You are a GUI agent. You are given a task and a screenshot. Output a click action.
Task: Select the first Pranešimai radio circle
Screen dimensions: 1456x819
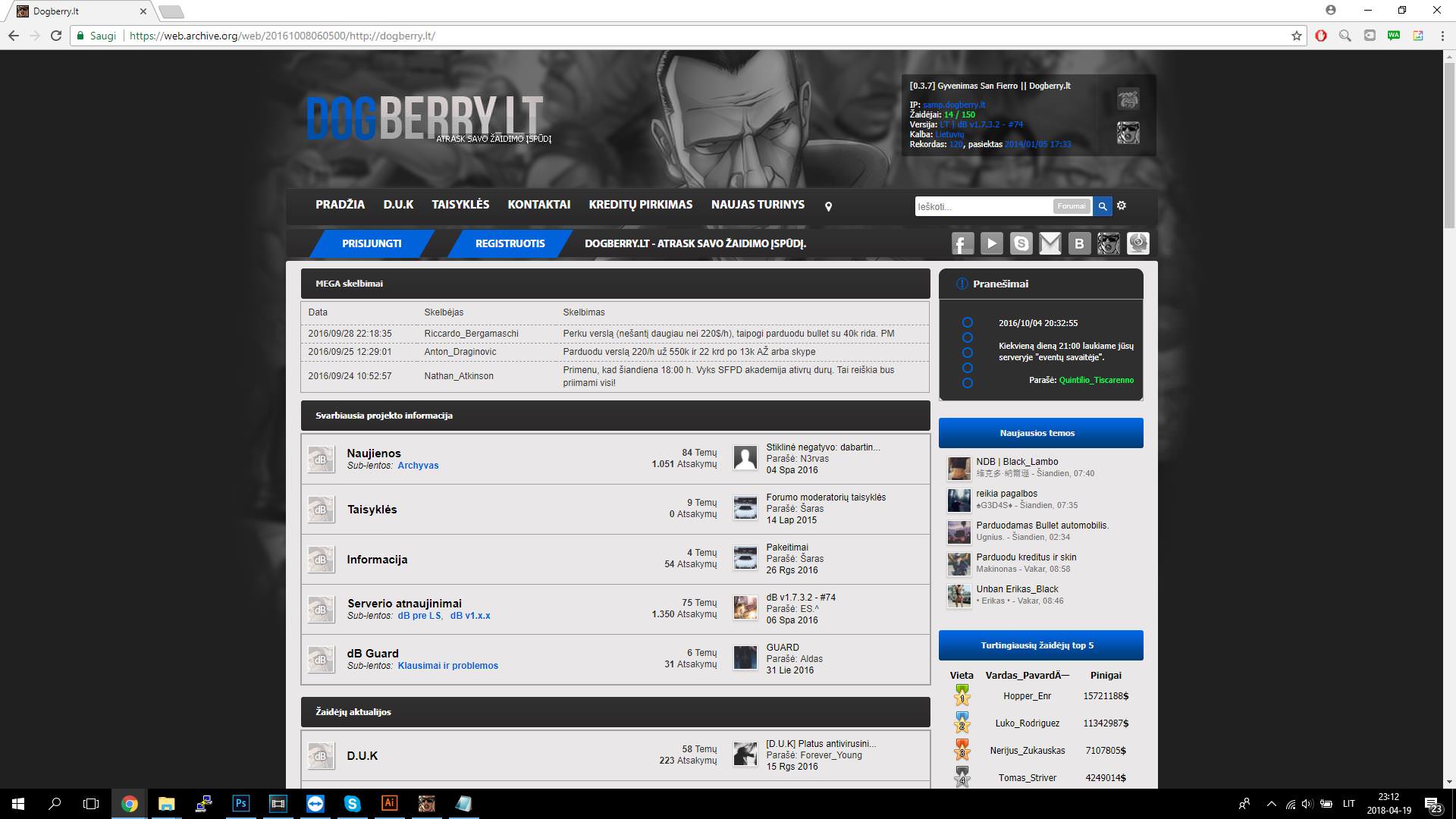tap(968, 322)
